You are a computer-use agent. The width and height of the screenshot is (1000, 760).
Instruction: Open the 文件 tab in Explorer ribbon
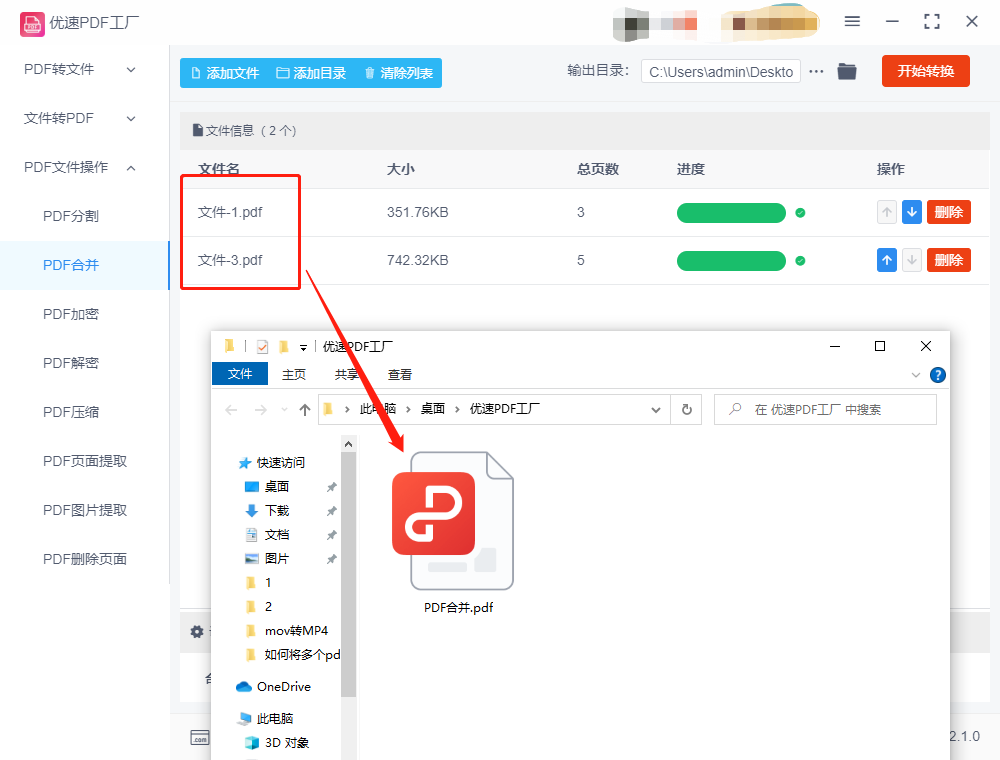click(x=240, y=374)
